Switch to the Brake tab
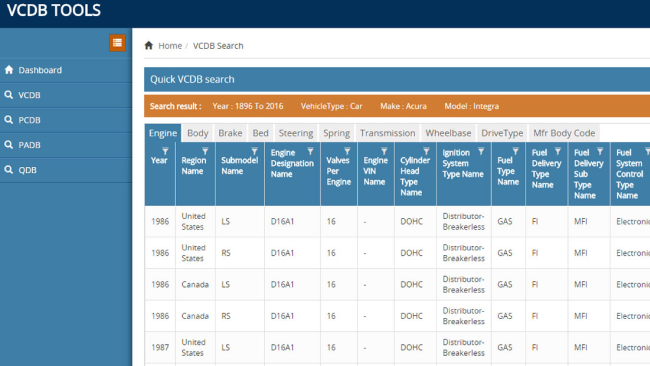Image resolution: width=650 pixels, height=366 pixels. click(x=230, y=133)
